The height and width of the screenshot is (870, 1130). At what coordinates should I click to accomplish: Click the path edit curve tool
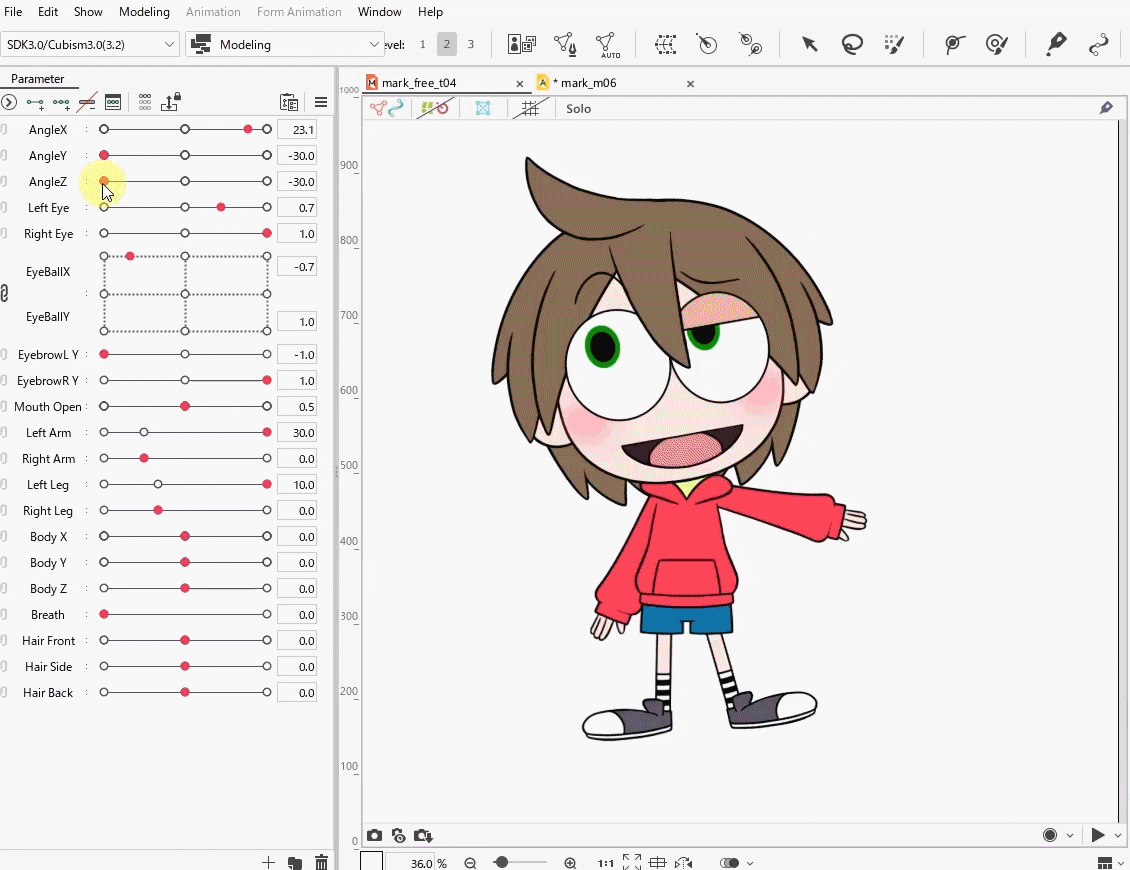coord(1098,45)
